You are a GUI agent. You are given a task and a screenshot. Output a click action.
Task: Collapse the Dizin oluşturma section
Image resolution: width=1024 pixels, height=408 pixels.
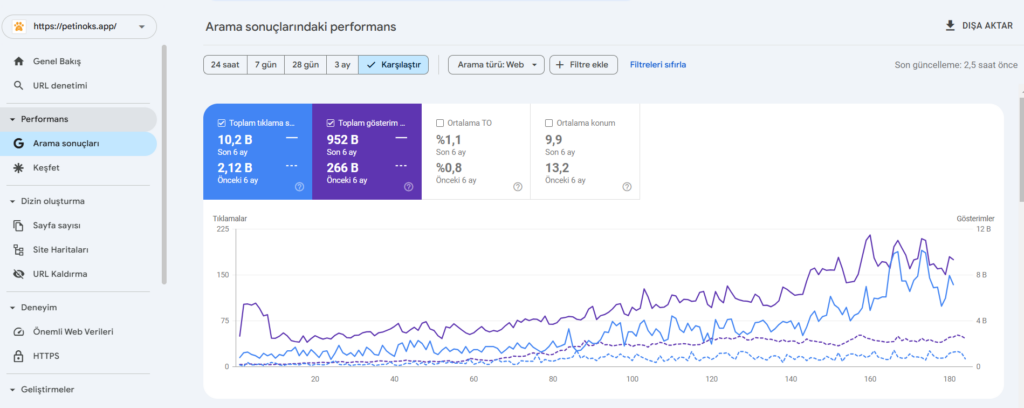pos(12,201)
